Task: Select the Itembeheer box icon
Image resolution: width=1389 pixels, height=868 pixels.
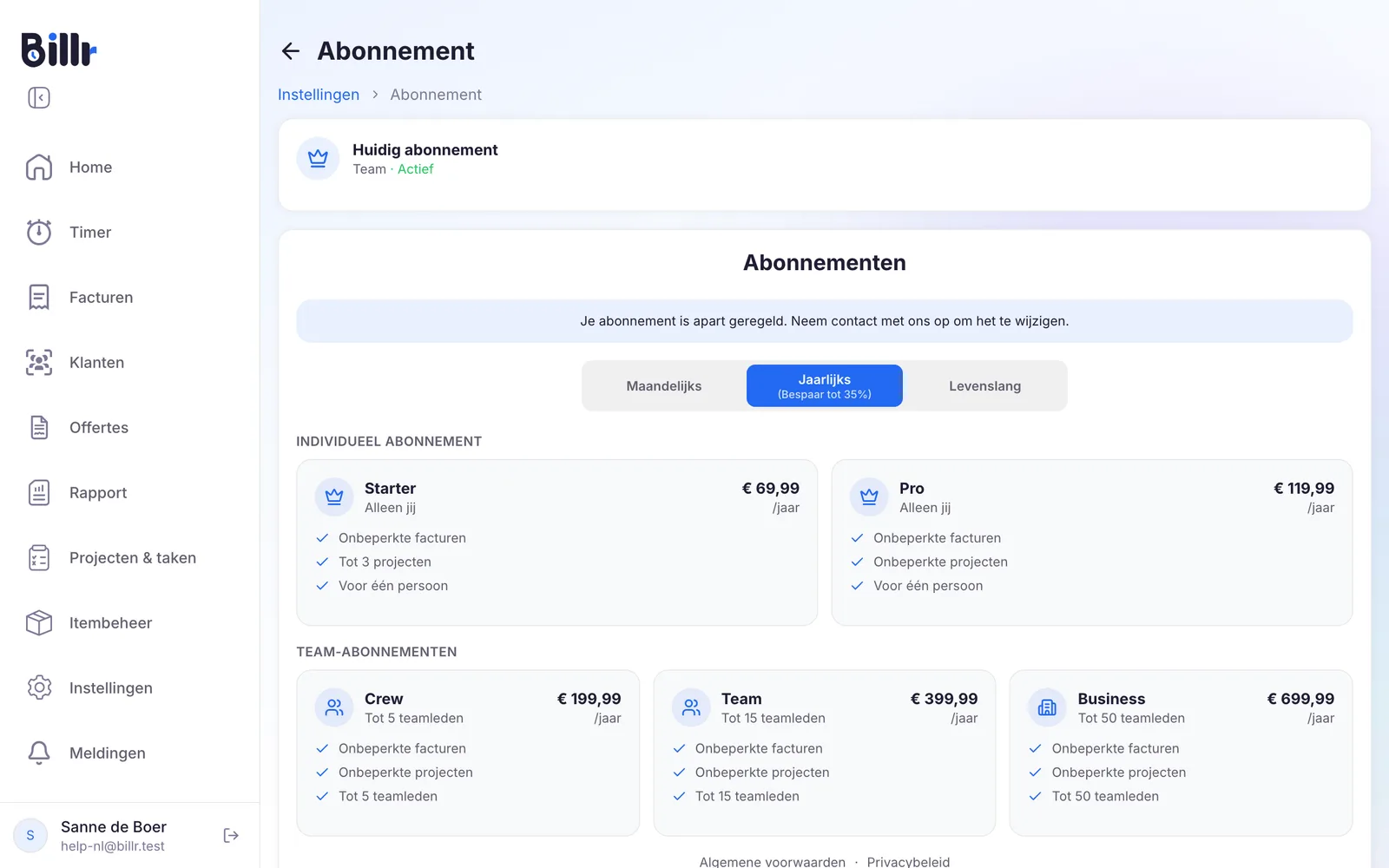Action: [x=39, y=622]
